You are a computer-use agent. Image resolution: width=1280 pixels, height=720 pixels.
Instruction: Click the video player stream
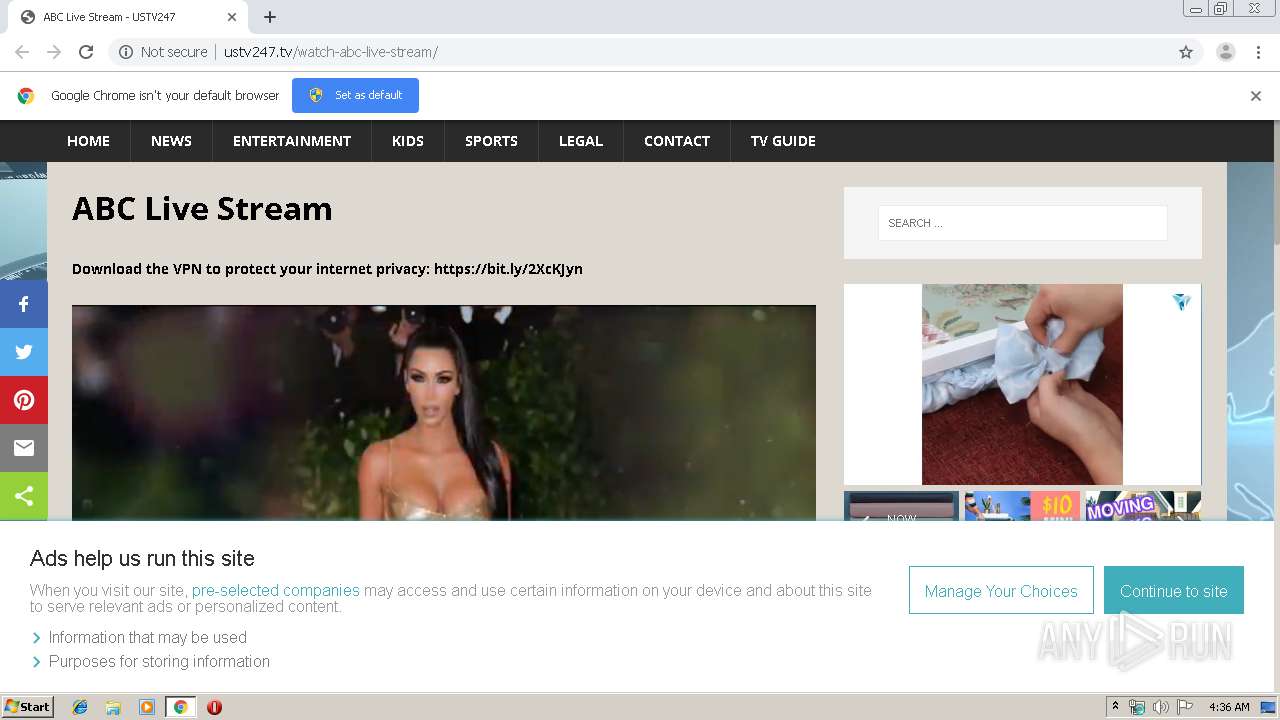pyautogui.click(x=444, y=412)
